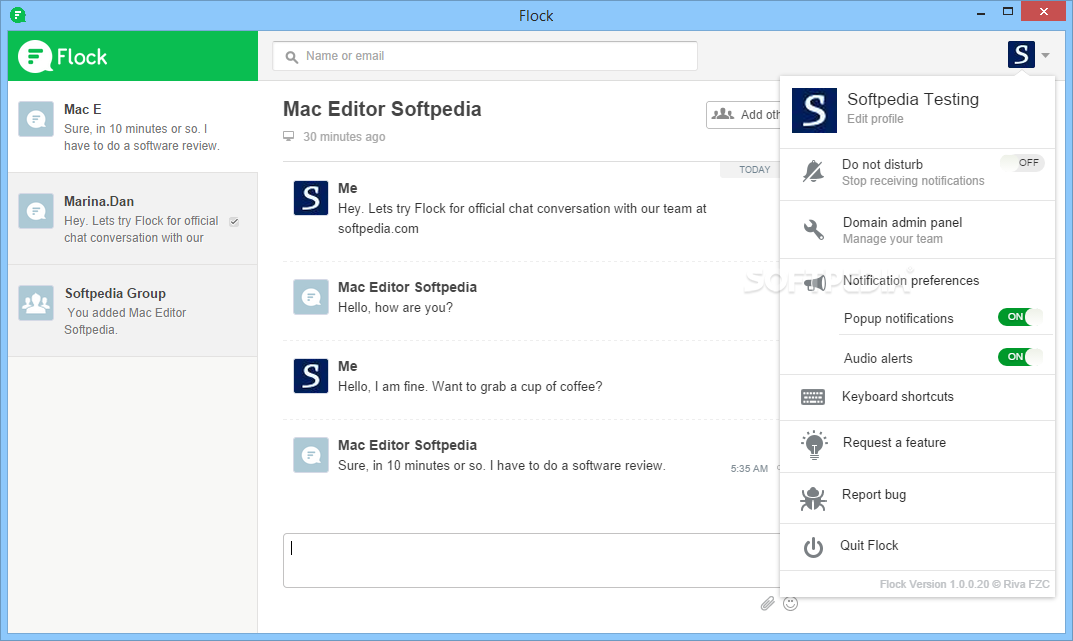Screen dimensions: 1073x641
Task: Click 'Manage your team' subtitle
Action: tap(892, 239)
